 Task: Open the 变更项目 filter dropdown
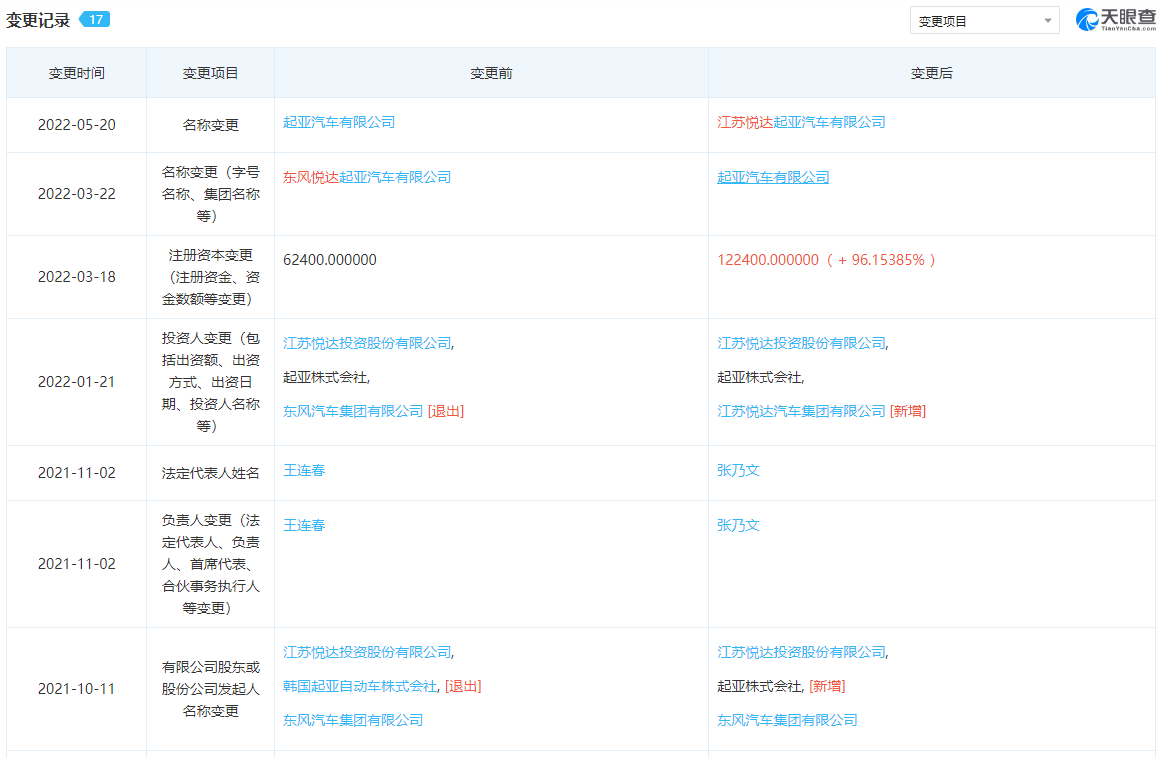[x=984, y=21]
